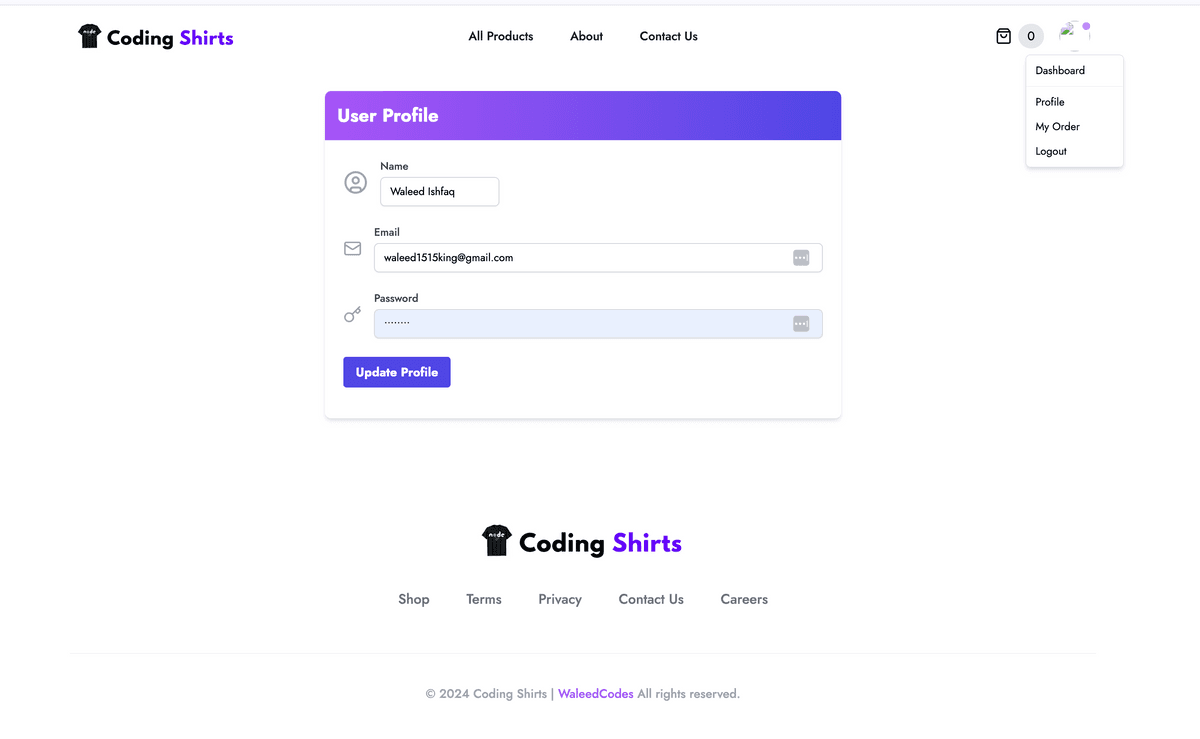This screenshot has height=739, width=1200.
Task: Click the user avatar in header
Action: coord(1074,35)
